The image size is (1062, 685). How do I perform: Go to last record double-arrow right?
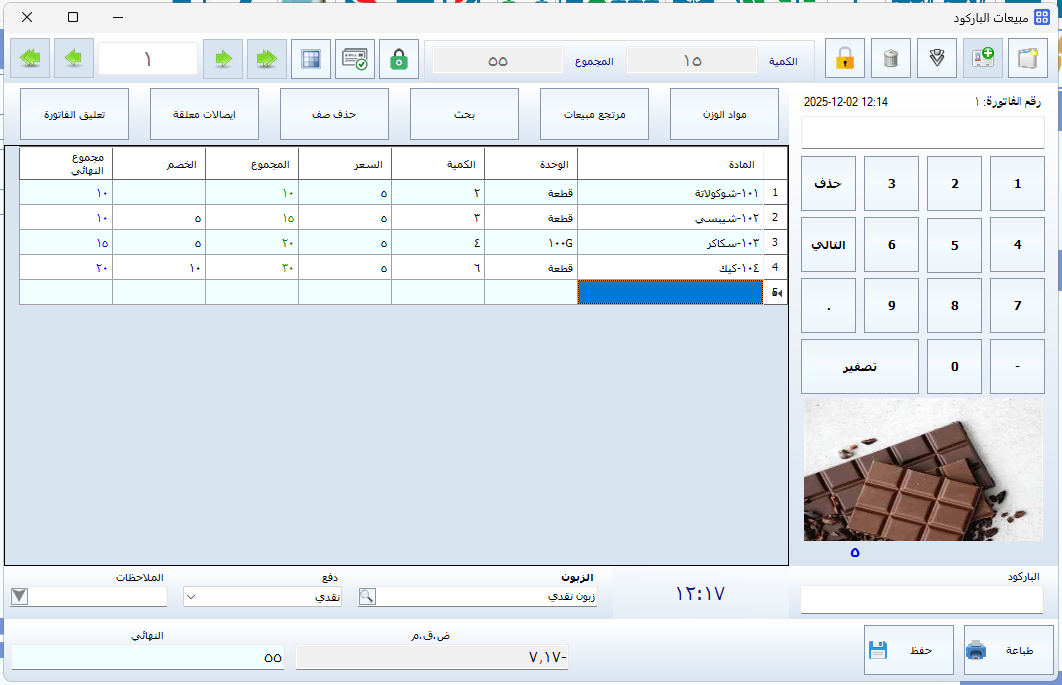(265, 59)
